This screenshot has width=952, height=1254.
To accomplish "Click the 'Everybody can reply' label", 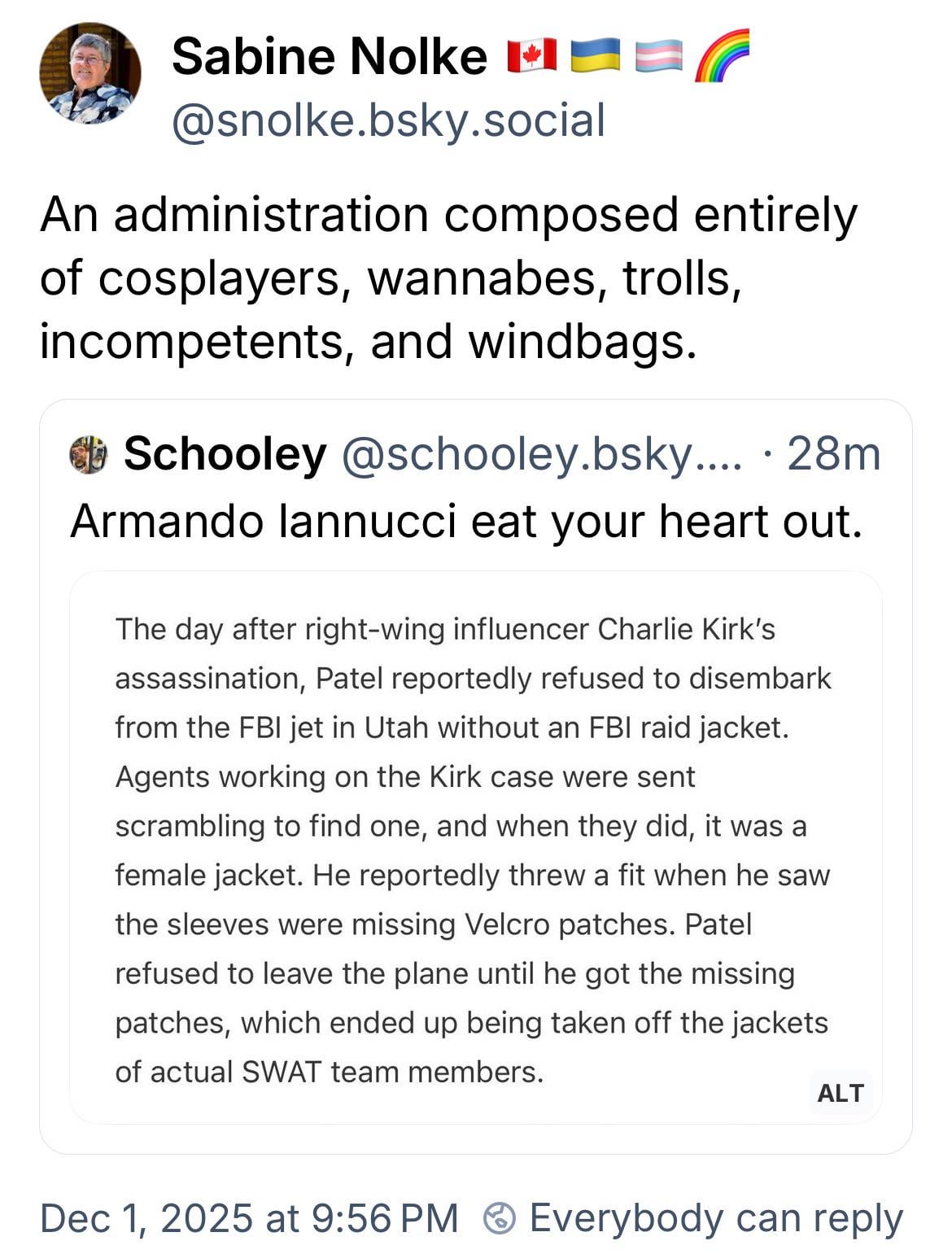I will 716,1218.
